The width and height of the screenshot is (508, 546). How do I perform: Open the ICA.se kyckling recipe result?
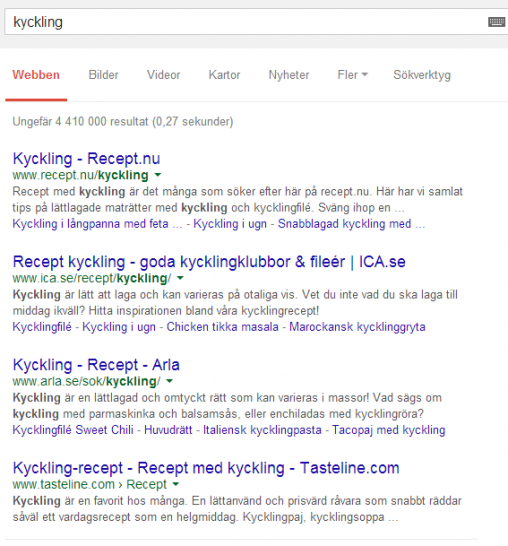209,262
